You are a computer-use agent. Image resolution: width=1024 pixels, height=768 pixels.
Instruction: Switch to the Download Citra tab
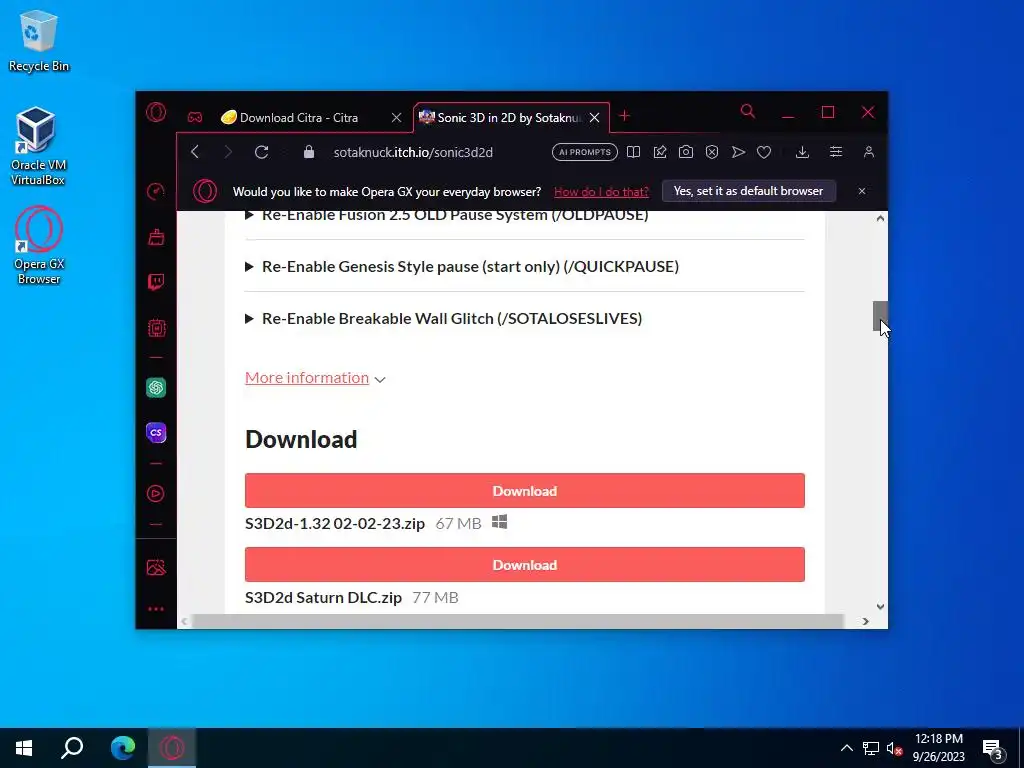[299, 118]
